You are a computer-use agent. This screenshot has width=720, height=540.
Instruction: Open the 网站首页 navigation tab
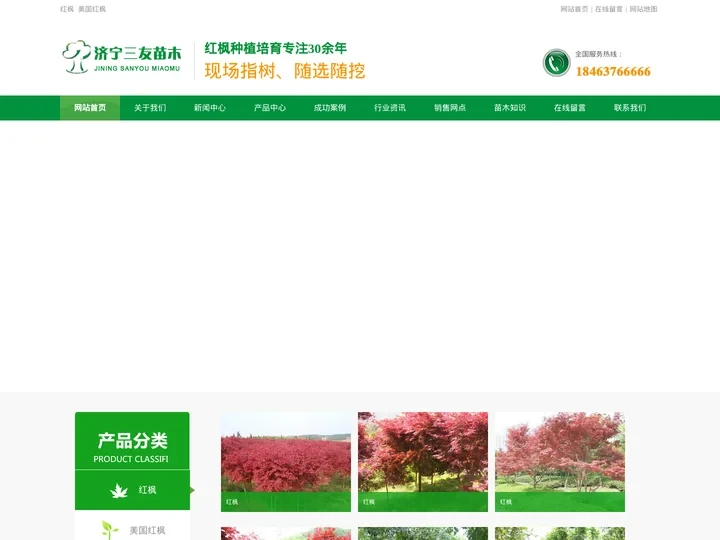(x=90, y=108)
